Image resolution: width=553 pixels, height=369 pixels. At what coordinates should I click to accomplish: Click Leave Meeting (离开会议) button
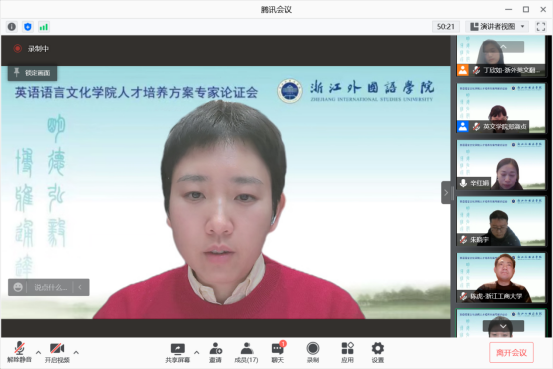(x=511, y=352)
